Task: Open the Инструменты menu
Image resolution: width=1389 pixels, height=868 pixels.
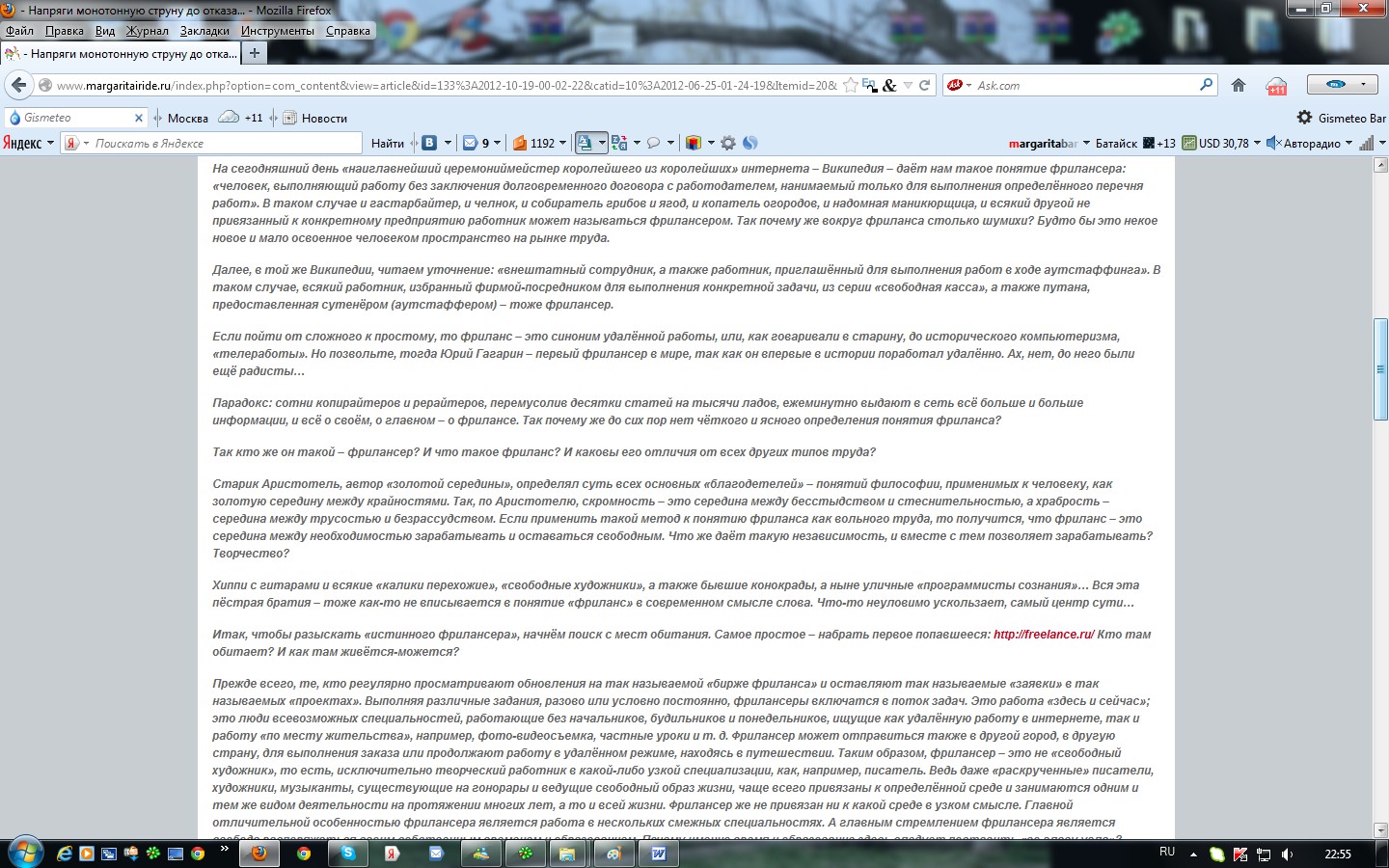Action: point(278,31)
